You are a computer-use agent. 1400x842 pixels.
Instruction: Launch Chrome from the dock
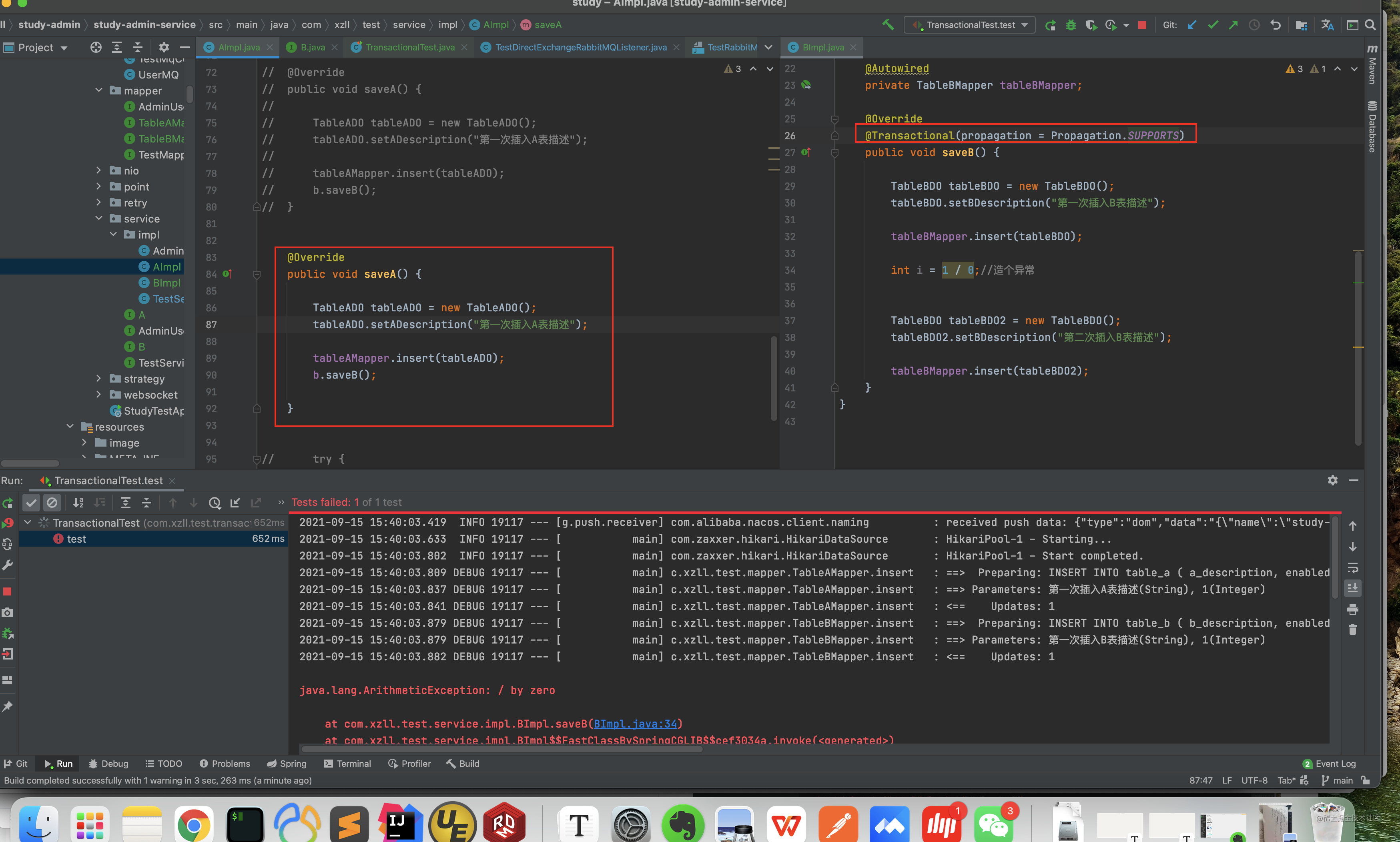click(193, 824)
